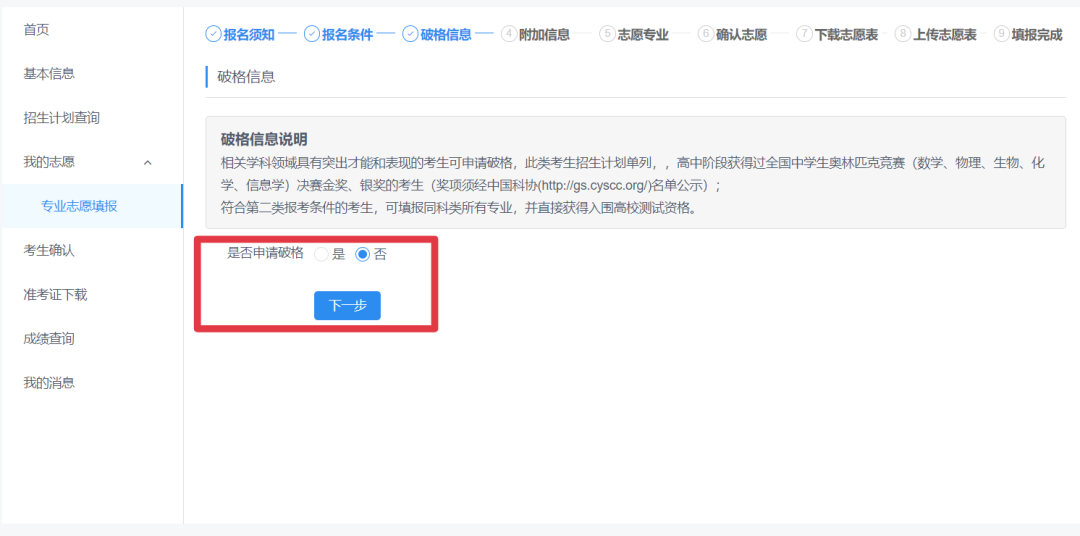Image resolution: width=1080 pixels, height=536 pixels.
Task: Go to 准考证下载 page
Action: [x=55, y=294]
